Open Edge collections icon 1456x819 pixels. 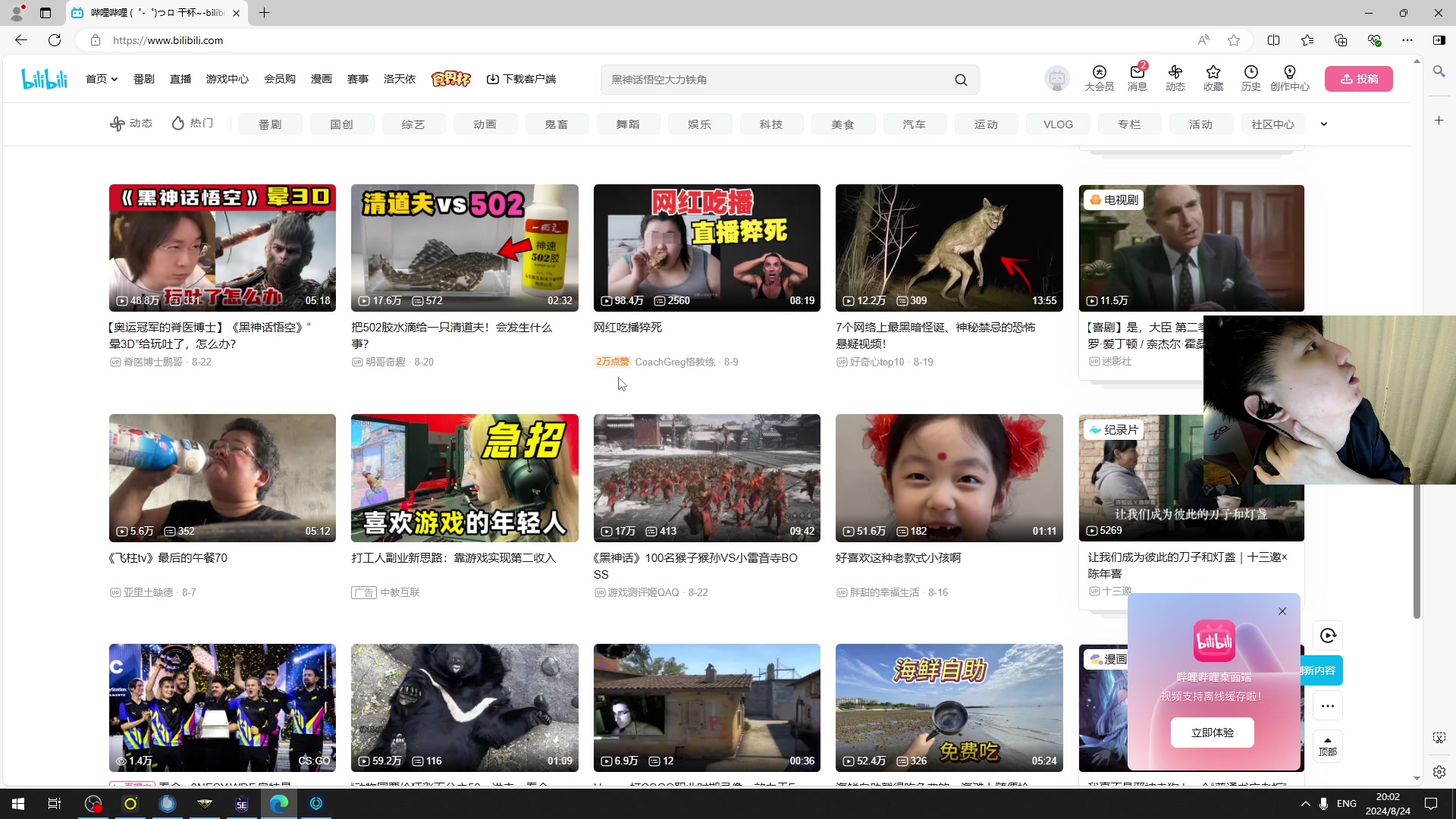[x=1341, y=40]
